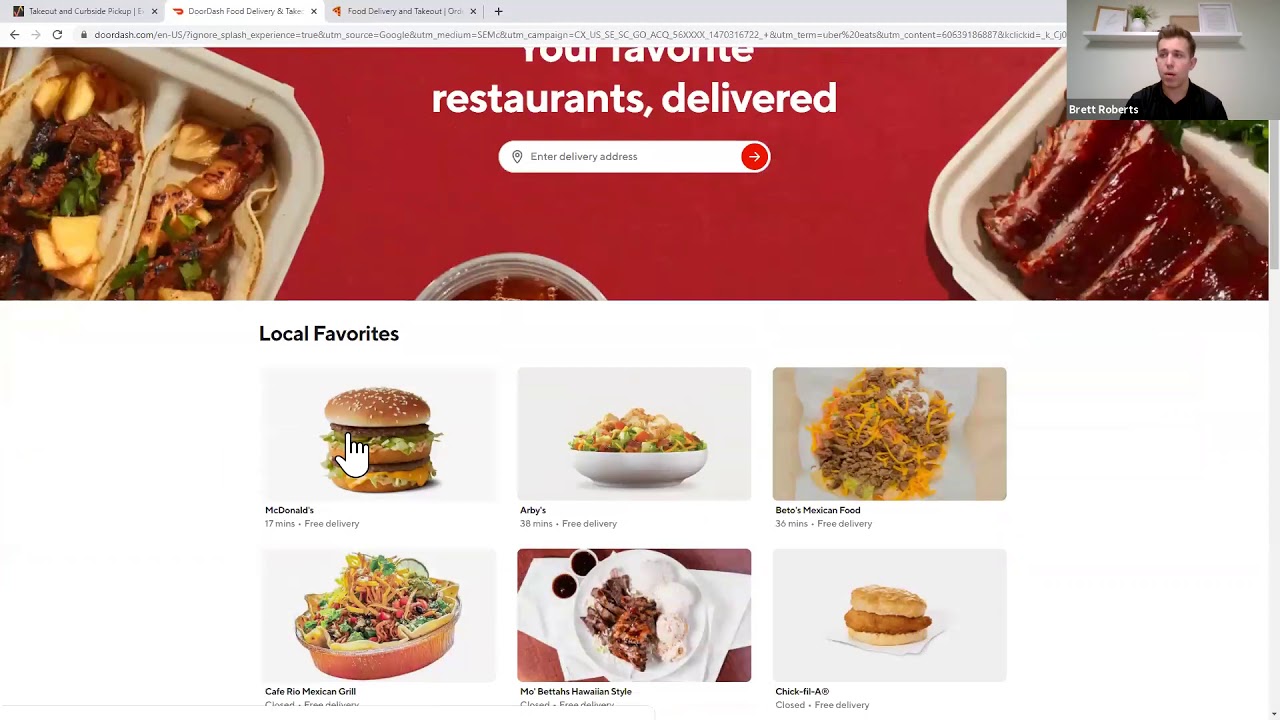Viewport: 1280px width, 720px height.
Task: Reload the page using the refresh icon
Action: point(57,34)
